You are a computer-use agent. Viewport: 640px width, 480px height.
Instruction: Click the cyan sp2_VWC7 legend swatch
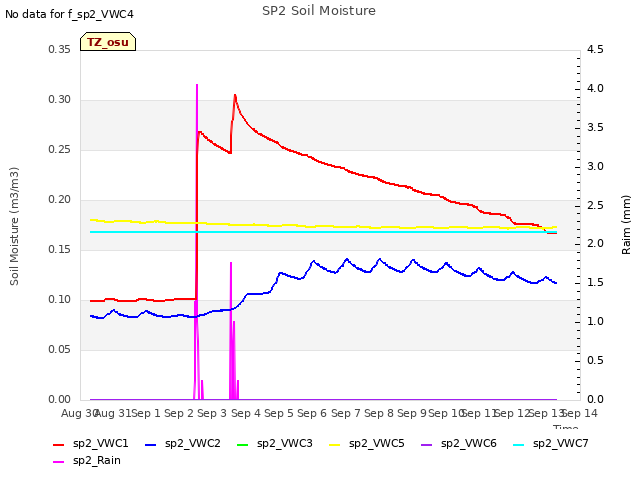click(x=518, y=444)
